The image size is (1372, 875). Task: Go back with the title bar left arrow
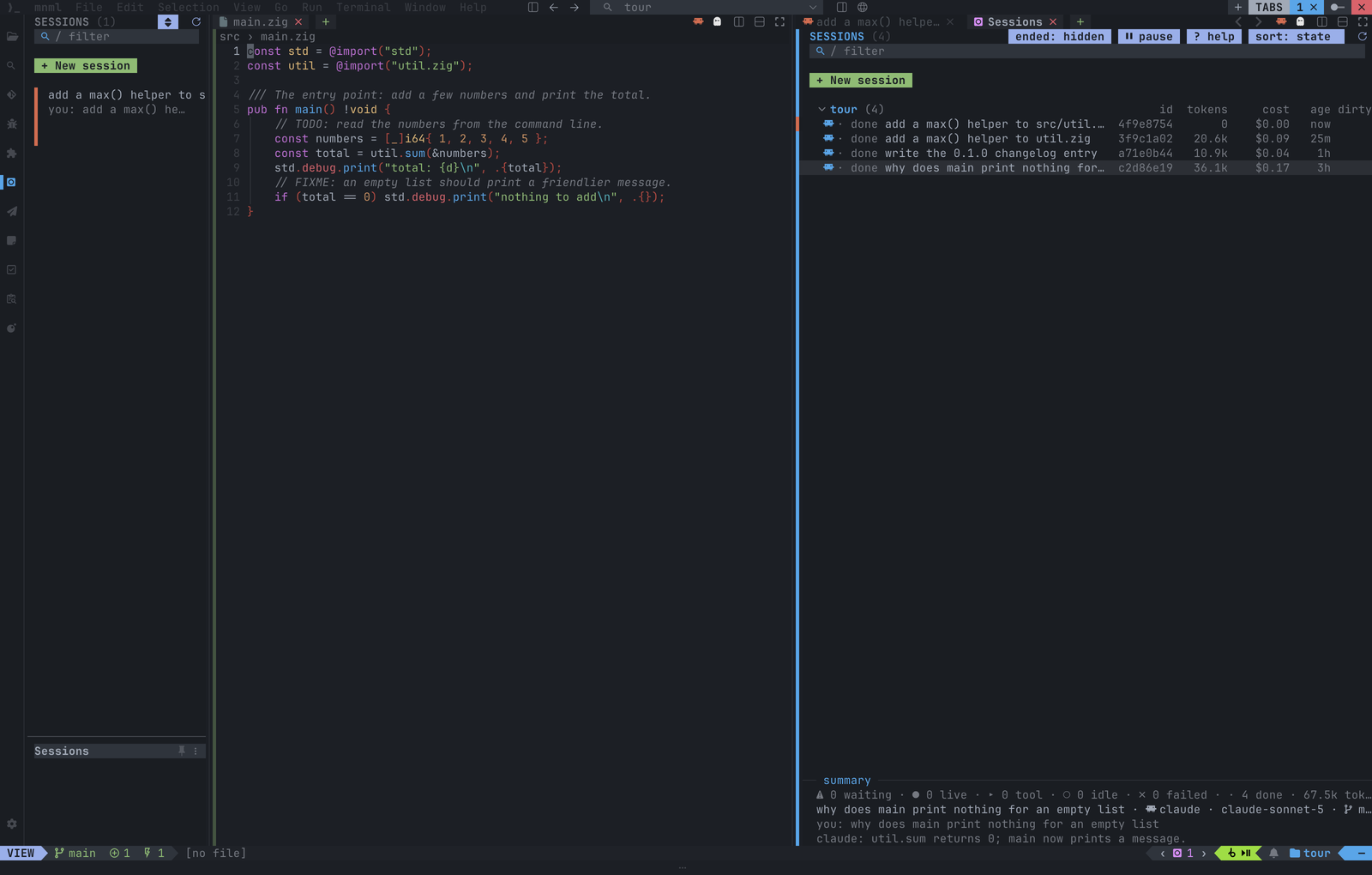[554, 8]
